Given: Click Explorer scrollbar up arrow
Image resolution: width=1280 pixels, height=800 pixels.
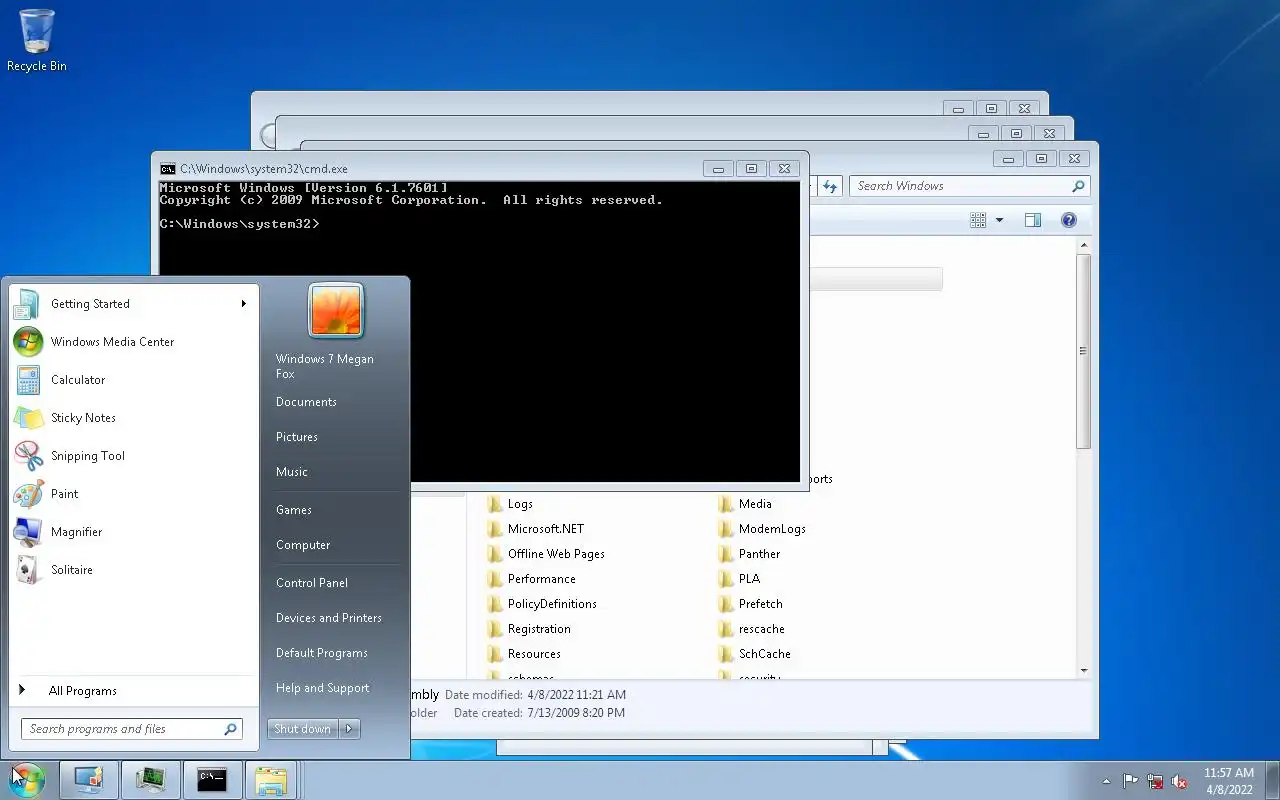Looking at the screenshot, I should pos(1084,246).
